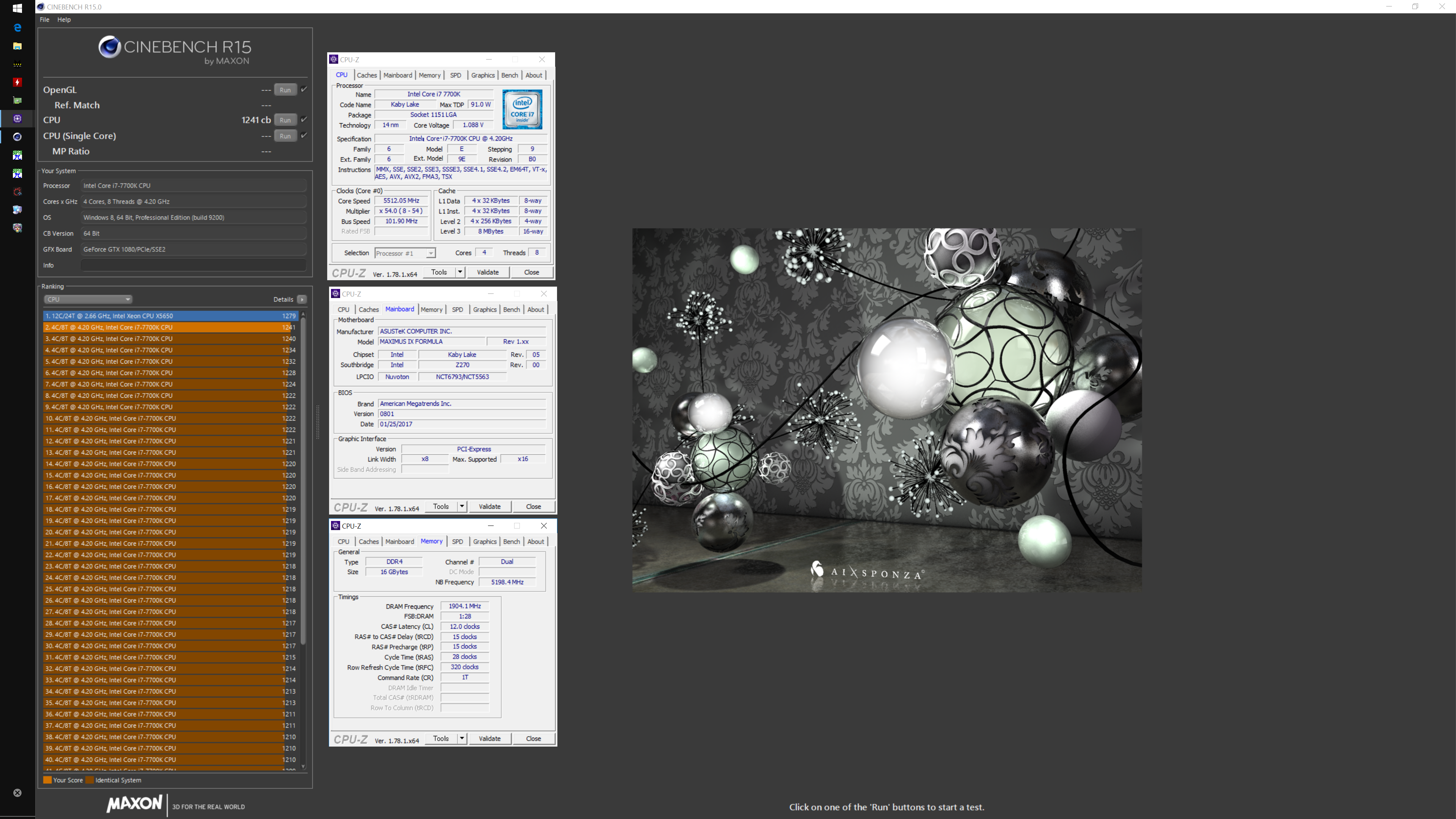Screen dimensions: 1456x819
Task: Select Xeon X5650 ranking entry 1279
Action: coord(171,316)
